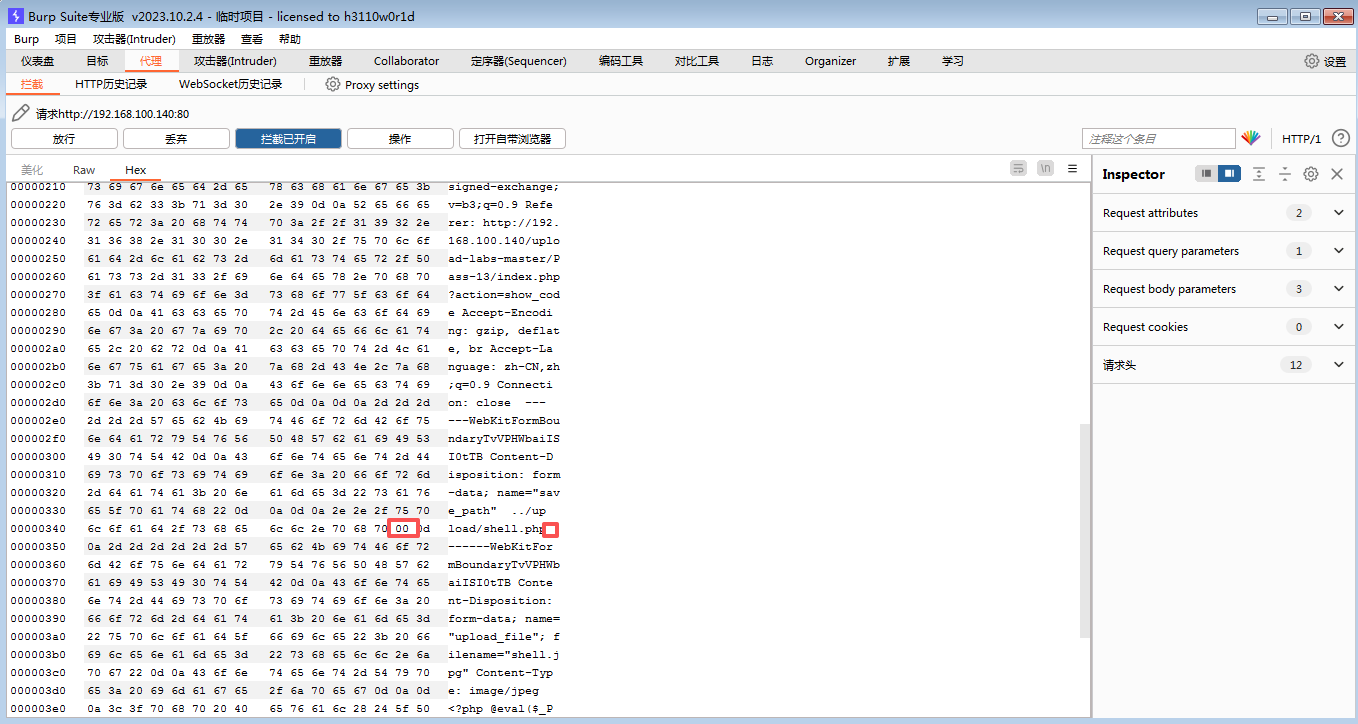Click the Proxy settings gear icon
The width and height of the screenshot is (1358, 724).
333,85
